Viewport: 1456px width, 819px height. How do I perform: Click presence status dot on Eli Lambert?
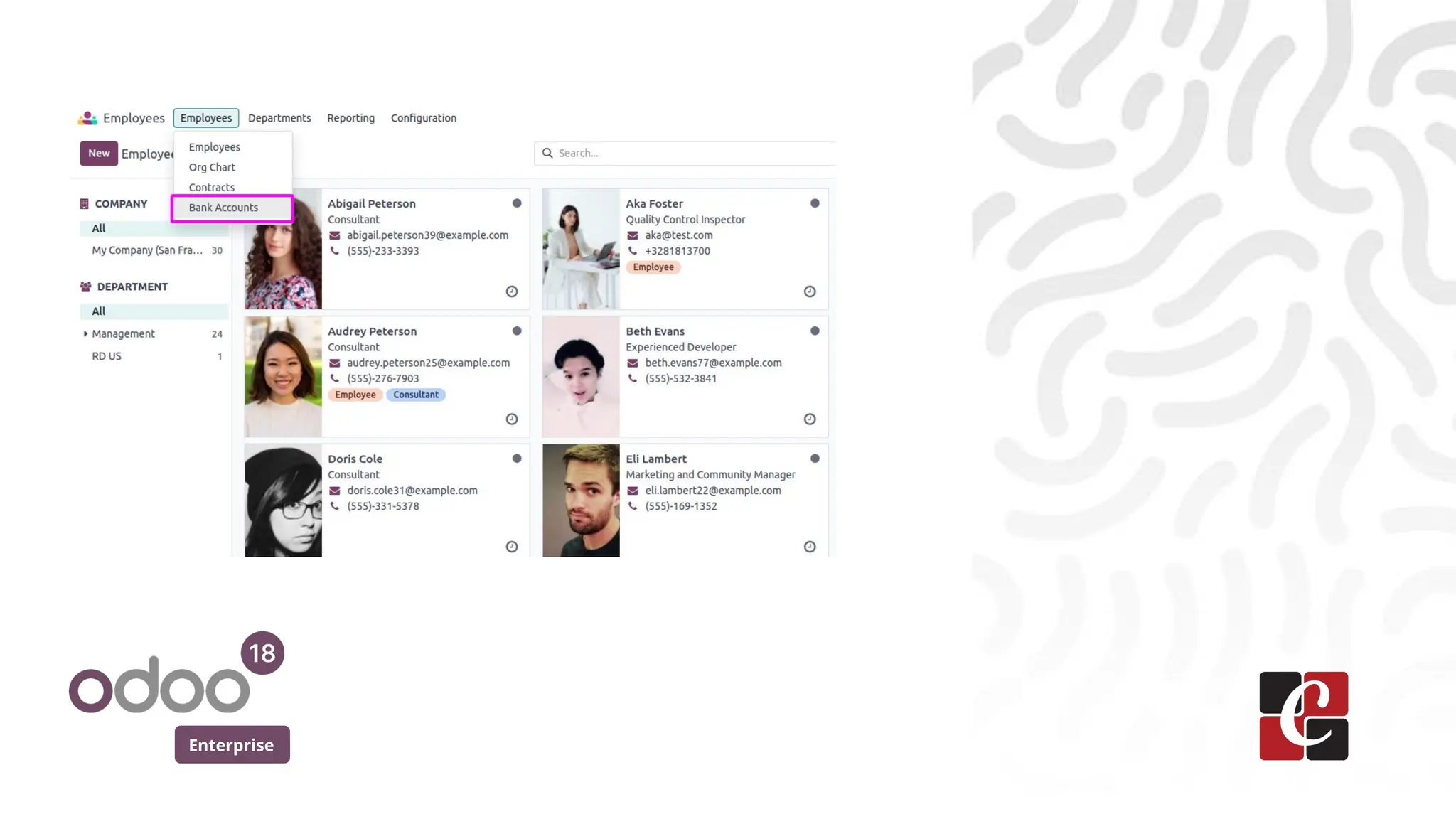pyautogui.click(x=815, y=459)
